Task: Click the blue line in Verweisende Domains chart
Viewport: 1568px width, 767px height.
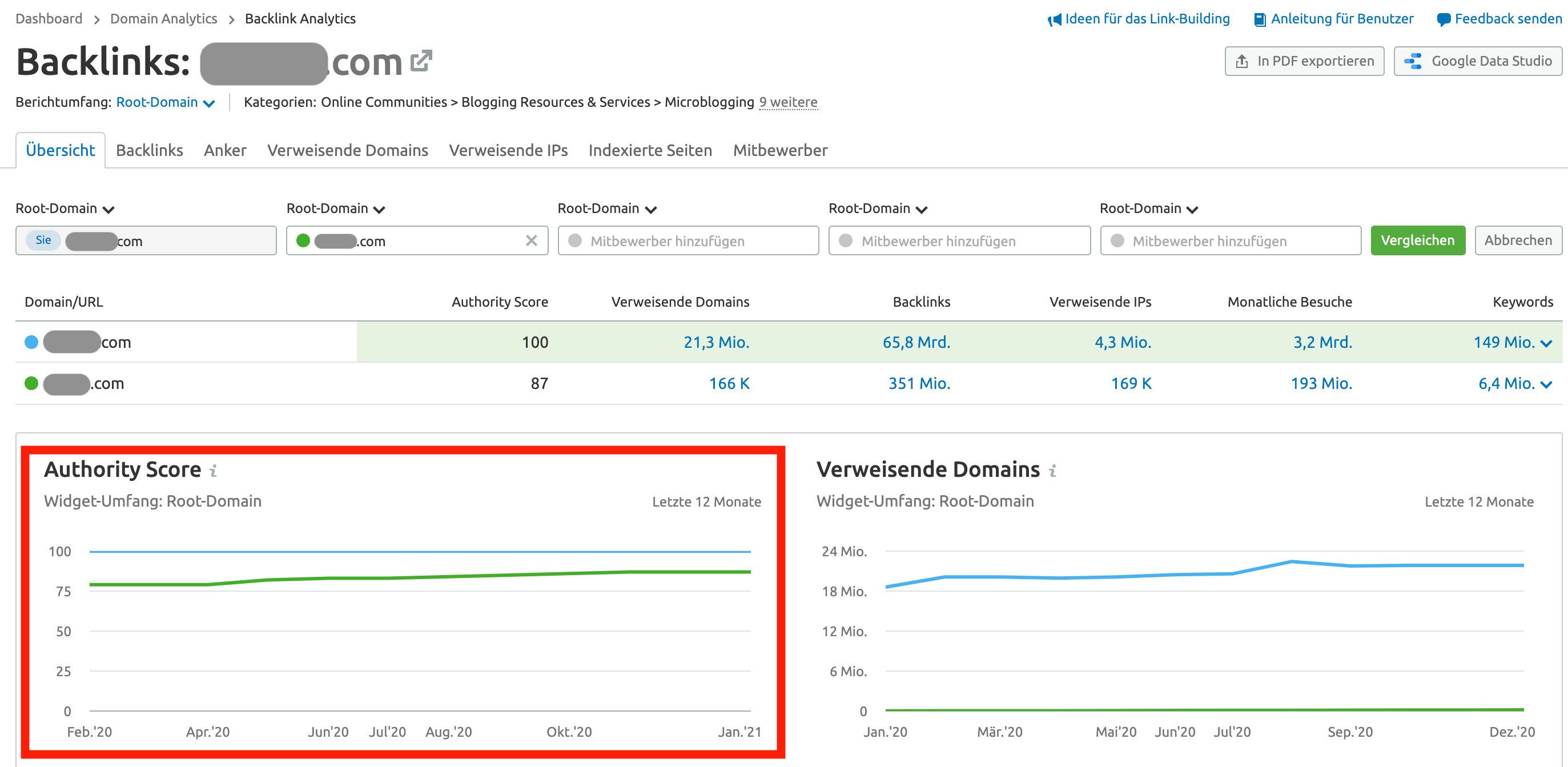Action: tap(1205, 573)
